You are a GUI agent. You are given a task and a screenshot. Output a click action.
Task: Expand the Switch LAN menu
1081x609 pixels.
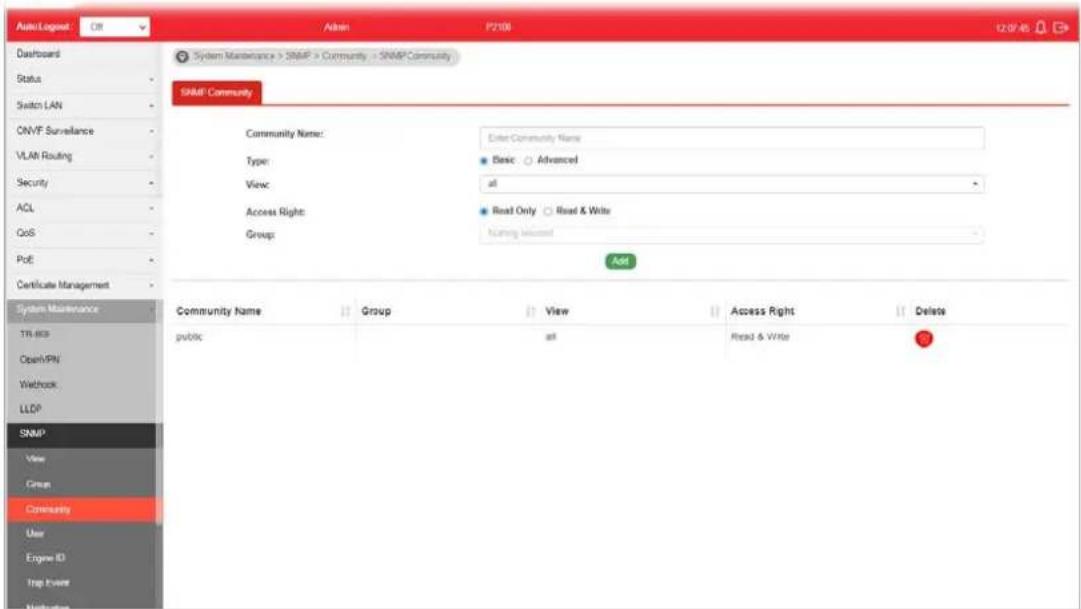tap(84, 106)
